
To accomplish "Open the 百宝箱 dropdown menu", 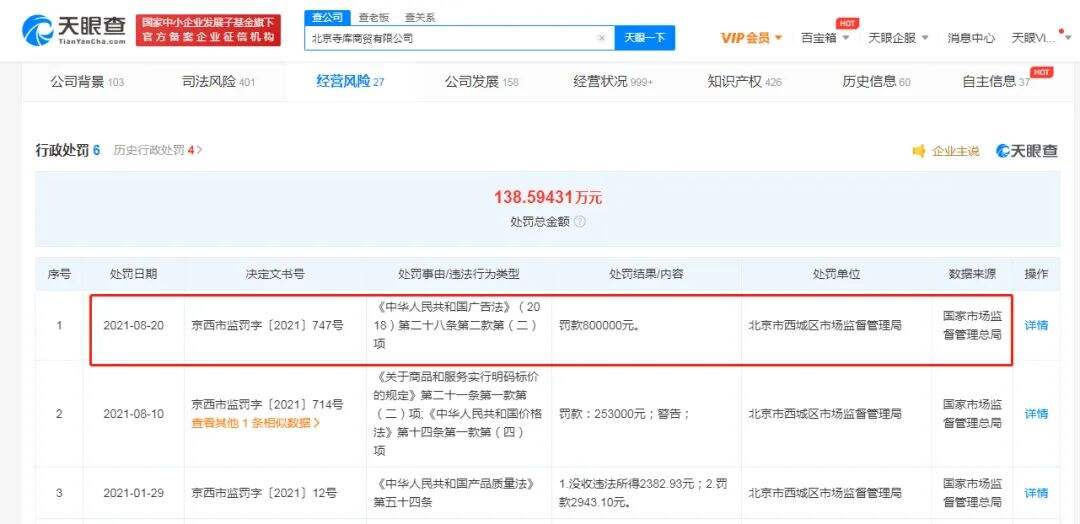I will coord(825,38).
